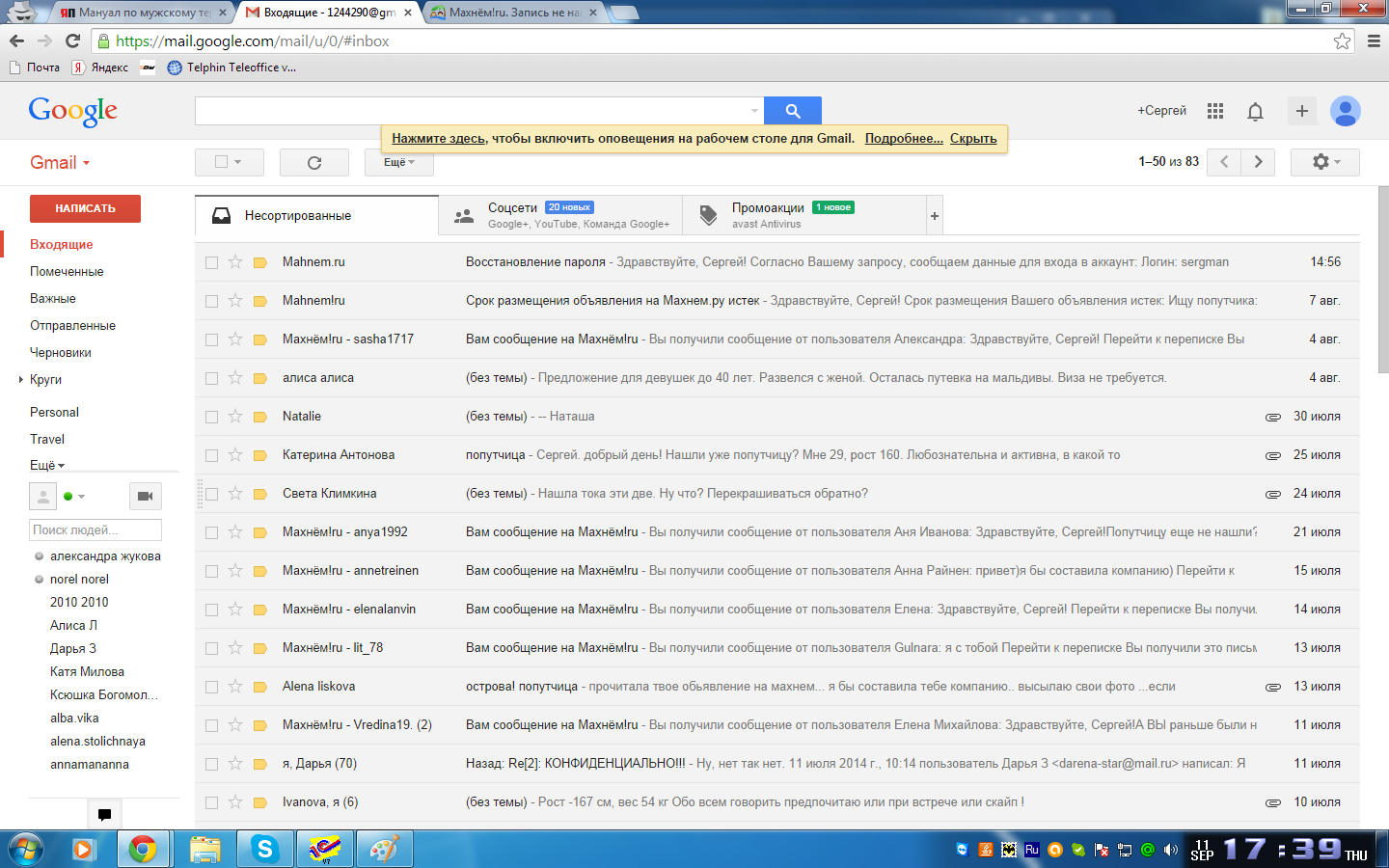This screenshot has width=1389, height=868.
Task: Open Paint from the taskbar
Action: 384,849
